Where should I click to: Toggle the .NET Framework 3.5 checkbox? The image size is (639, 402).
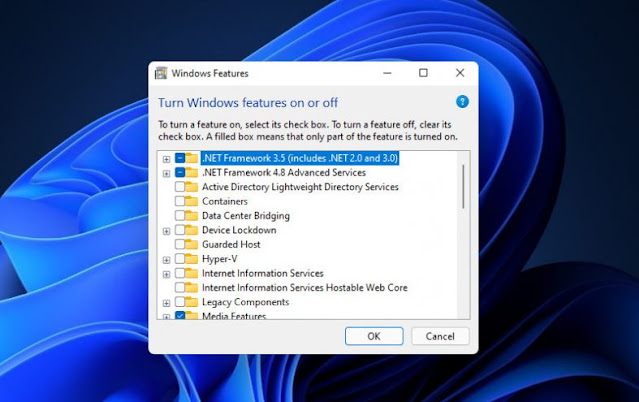180,158
